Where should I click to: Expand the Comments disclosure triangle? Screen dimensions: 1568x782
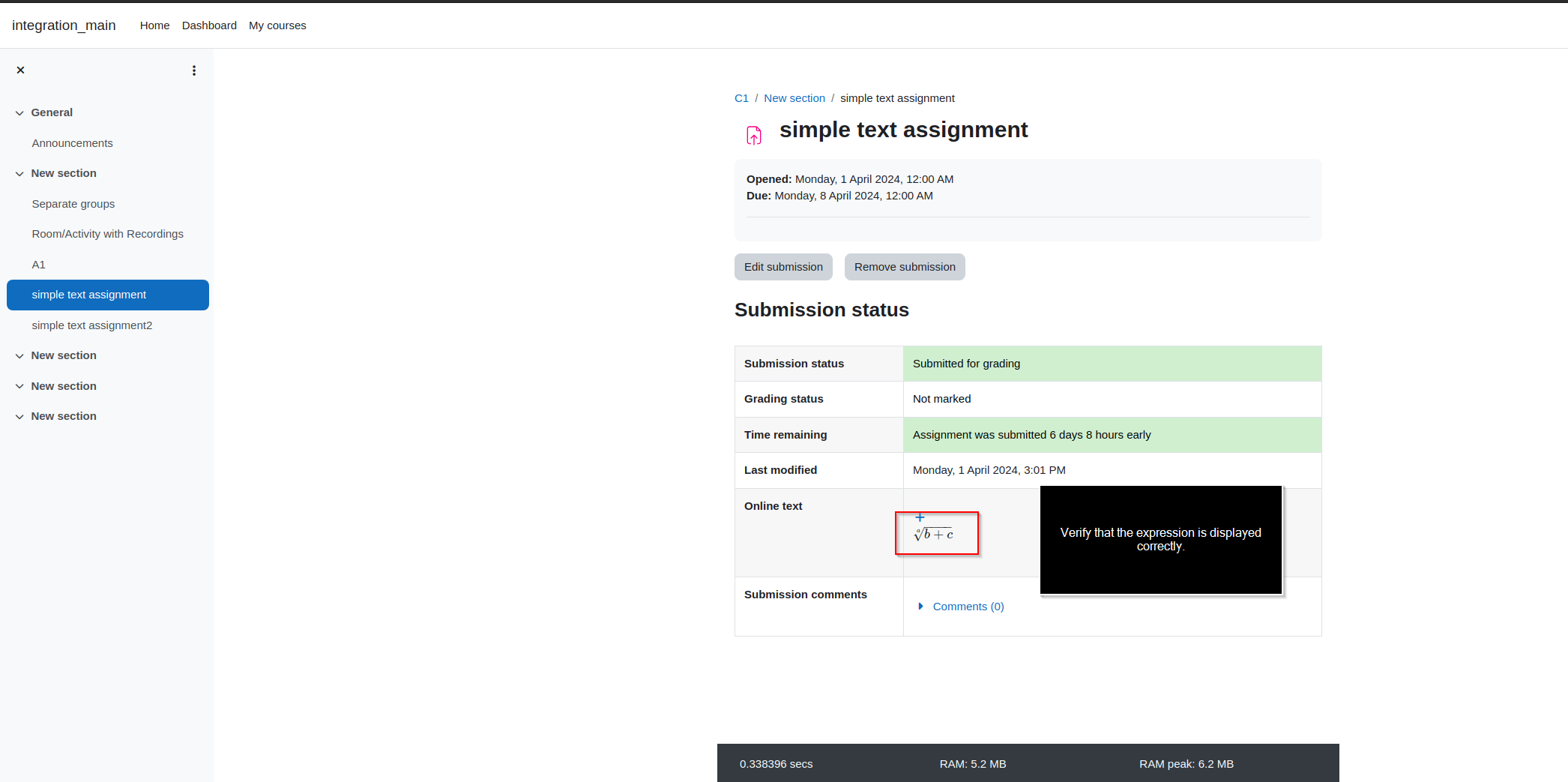(x=920, y=606)
